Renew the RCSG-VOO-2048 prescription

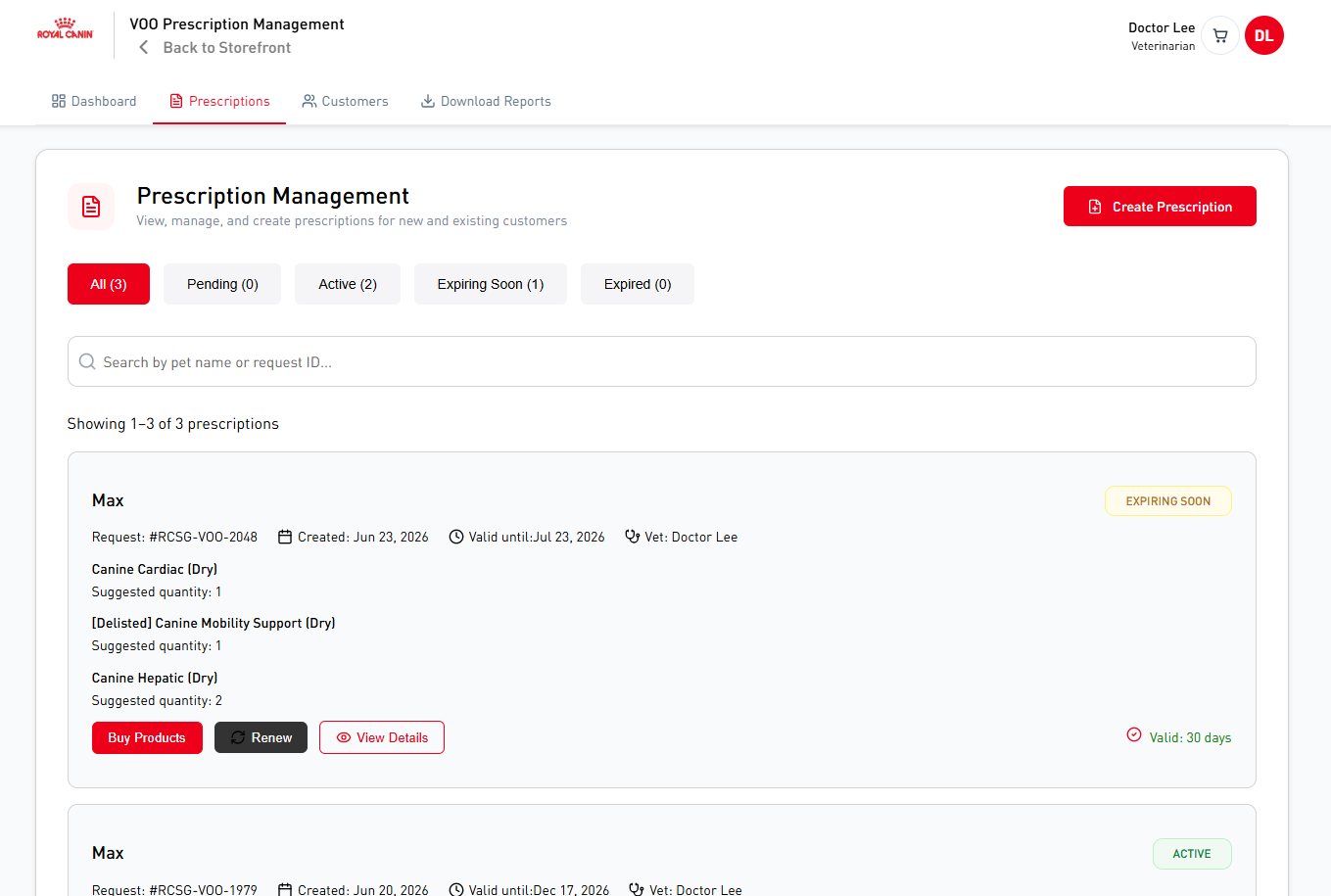click(x=261, y=737)
